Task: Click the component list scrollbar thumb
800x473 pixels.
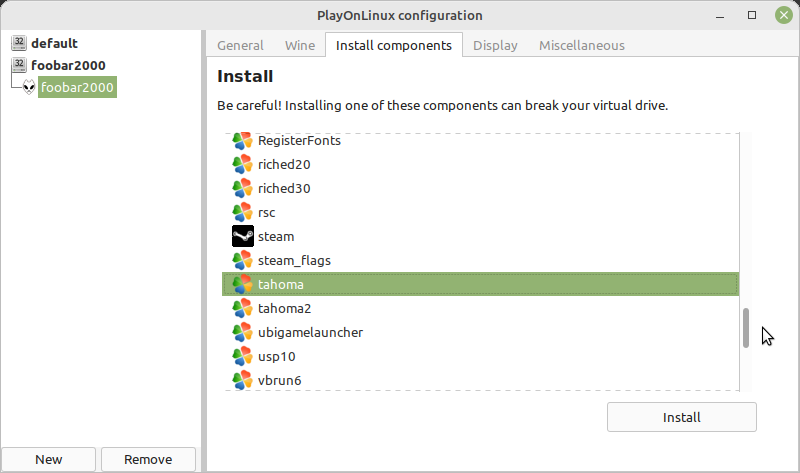Action: (x=746, y=328)
